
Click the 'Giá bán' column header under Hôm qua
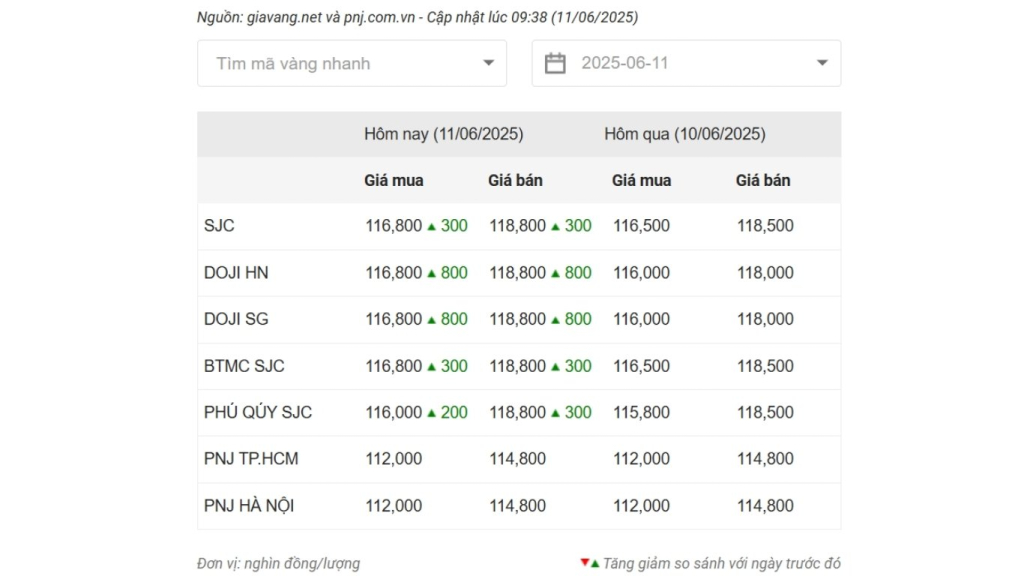pos(763,180)
